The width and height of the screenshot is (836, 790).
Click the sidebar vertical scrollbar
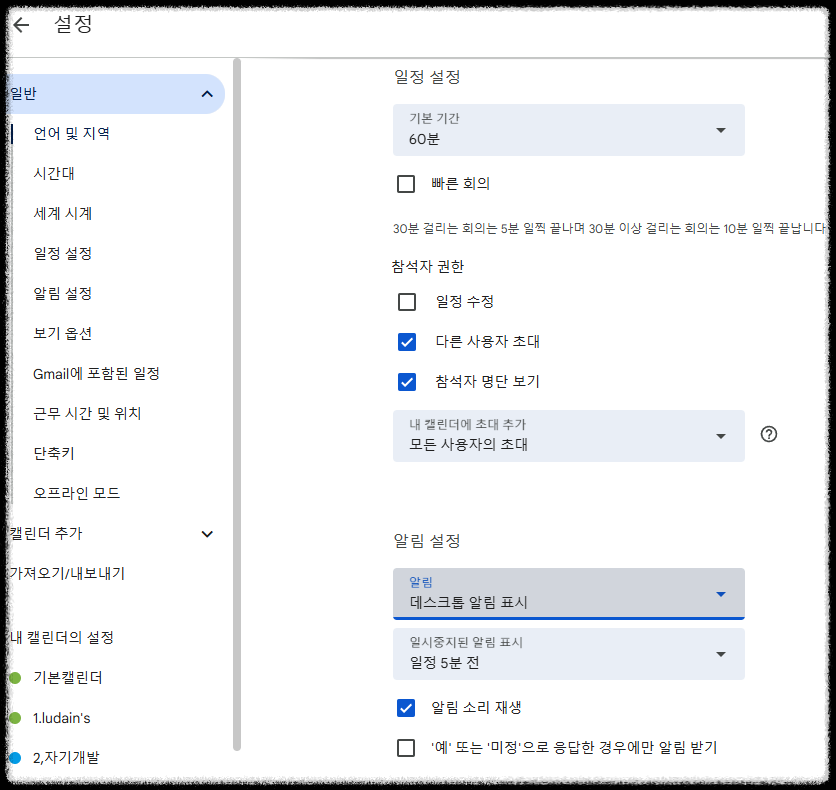point(237,404)
